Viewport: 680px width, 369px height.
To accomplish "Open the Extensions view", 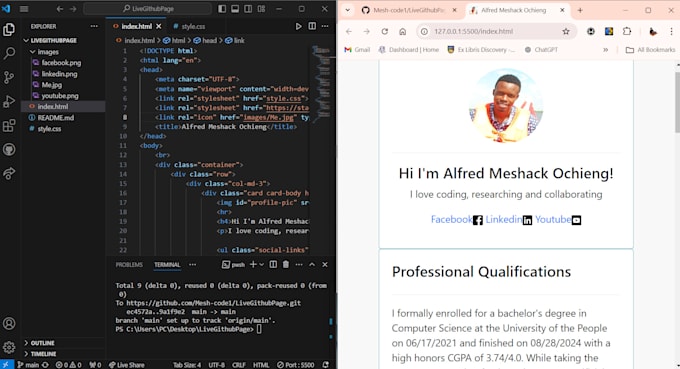I will pyautogui.click(x=9, y=126).
